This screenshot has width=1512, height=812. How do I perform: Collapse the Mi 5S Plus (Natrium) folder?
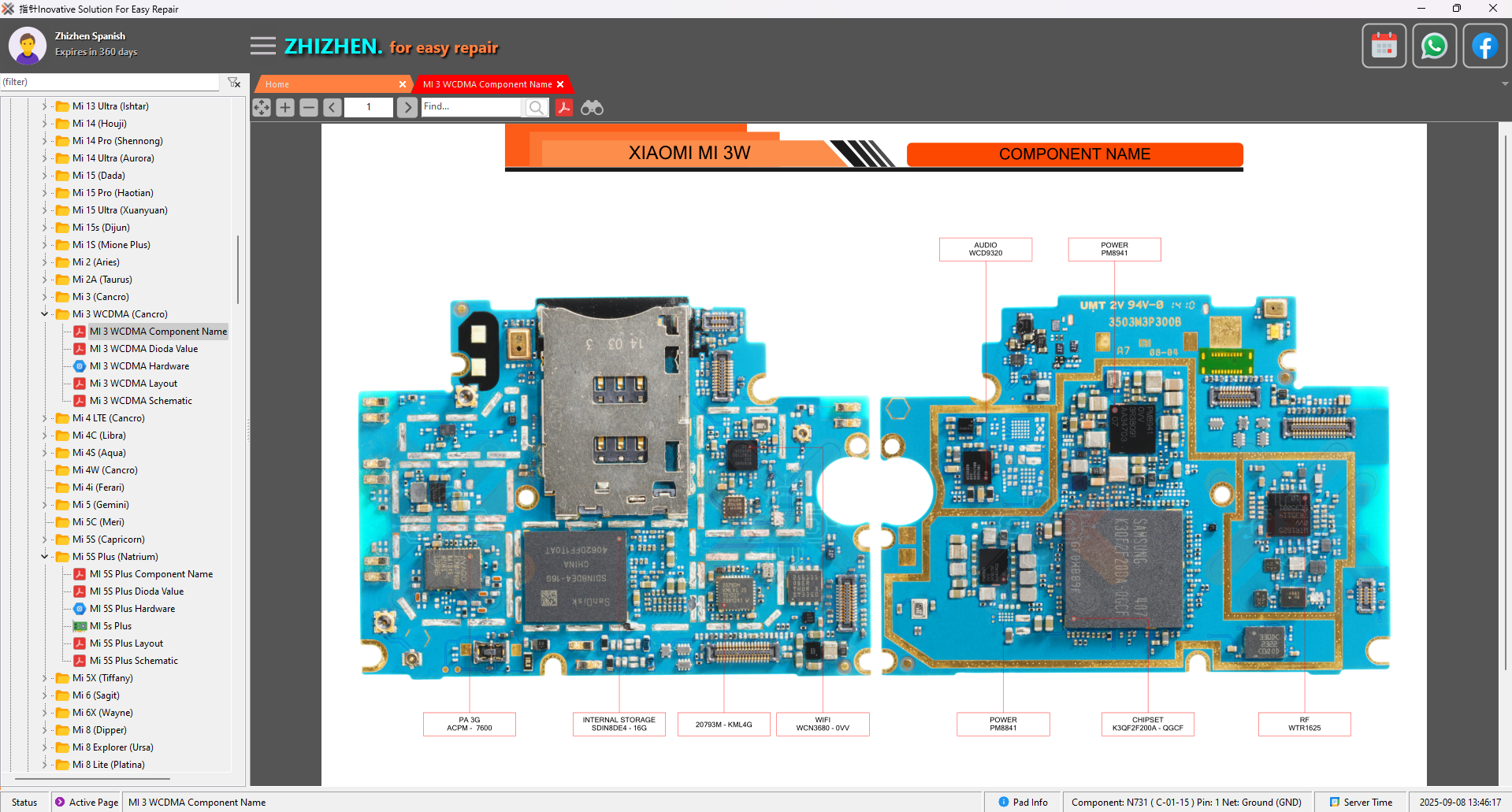pyautogui.click(x=44, y=557)
